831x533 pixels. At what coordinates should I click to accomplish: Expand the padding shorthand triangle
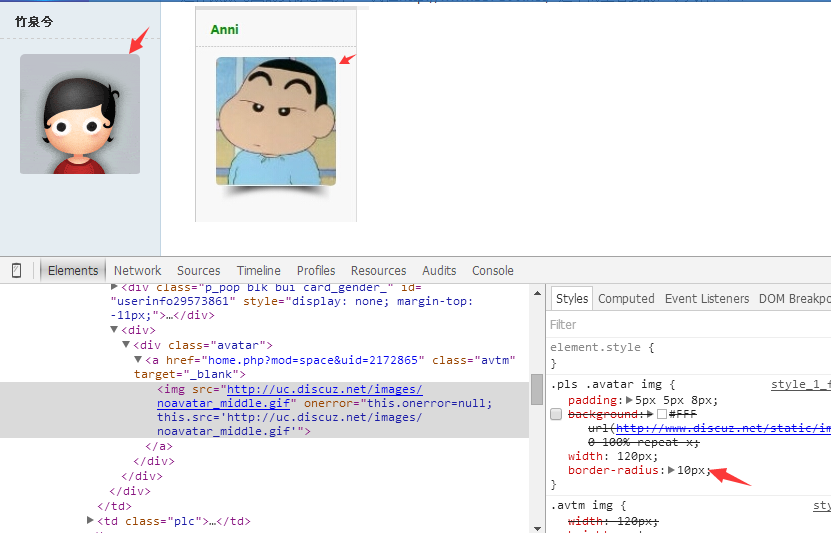click(x=629, y=400)
